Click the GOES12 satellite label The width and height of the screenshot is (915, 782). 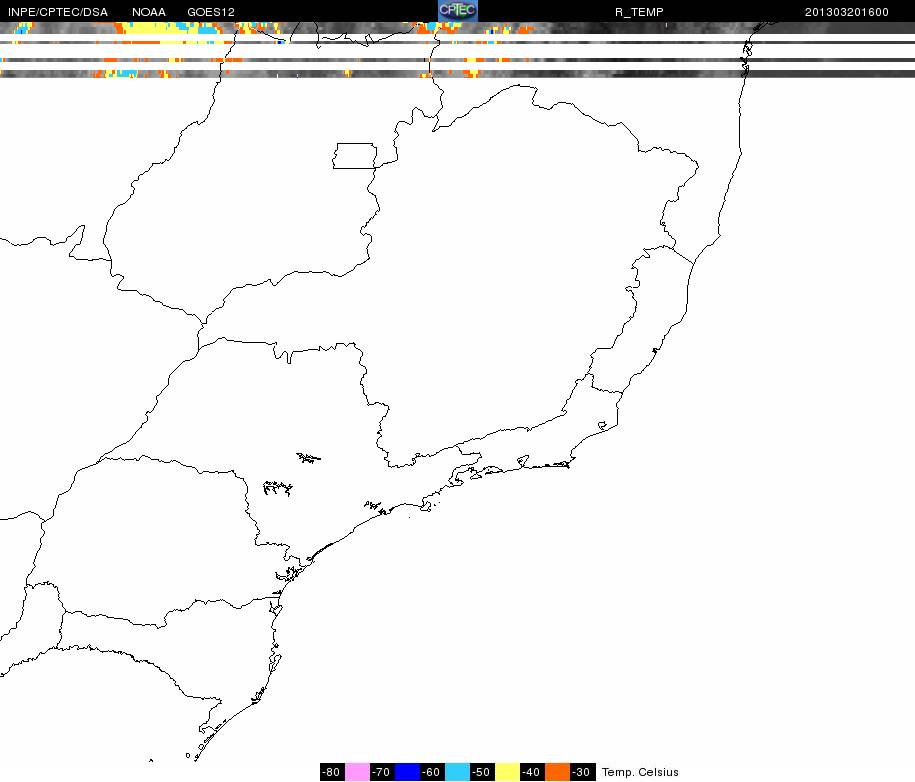click(211, 12)
